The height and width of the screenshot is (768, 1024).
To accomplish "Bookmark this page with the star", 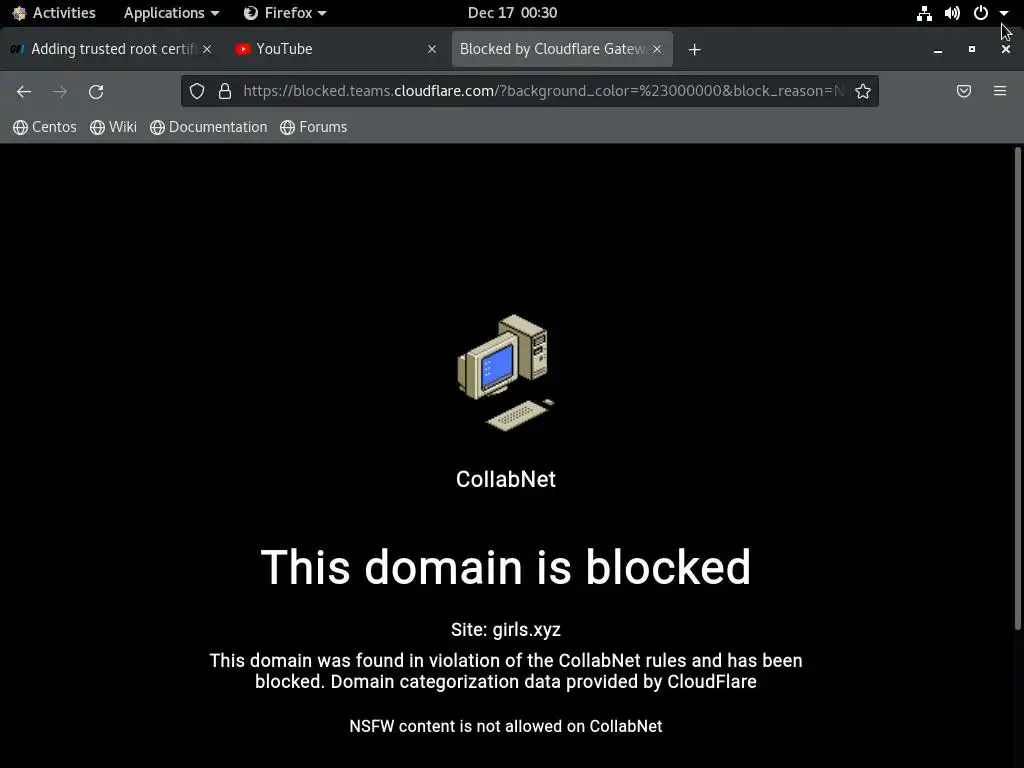I will (863, 91).
